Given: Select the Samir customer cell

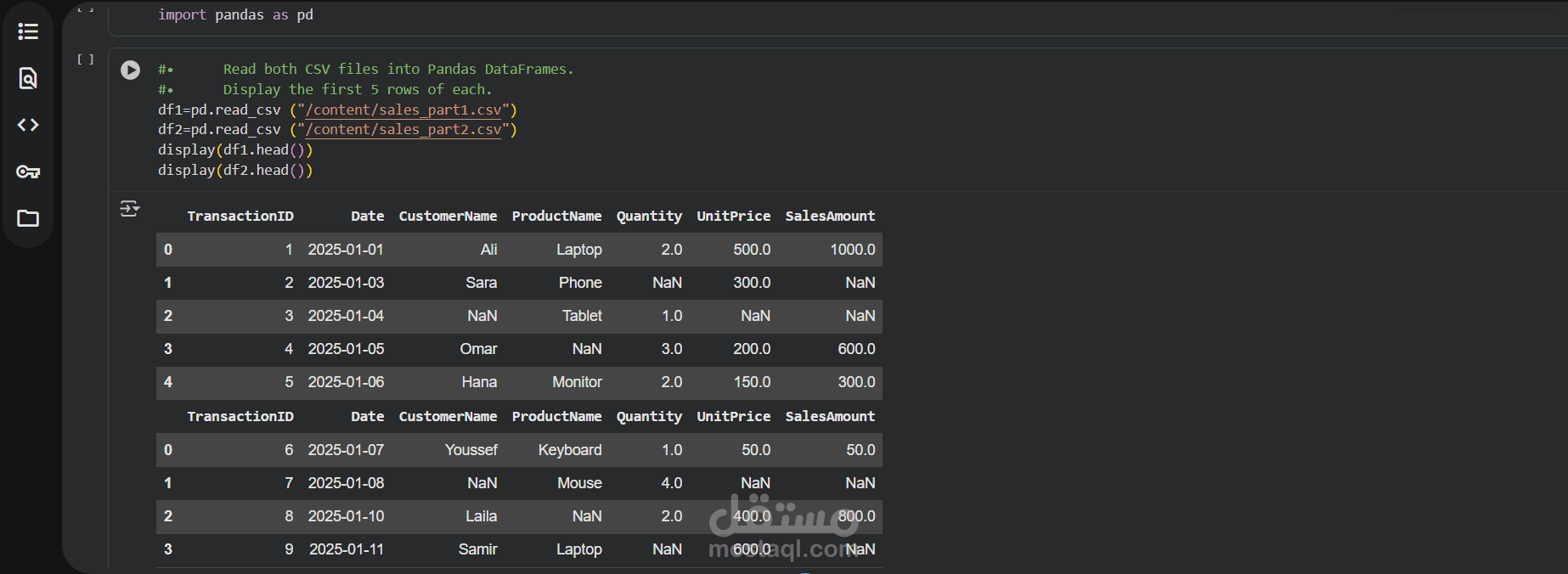Looking at the screenshot, I should pos(477,549).
